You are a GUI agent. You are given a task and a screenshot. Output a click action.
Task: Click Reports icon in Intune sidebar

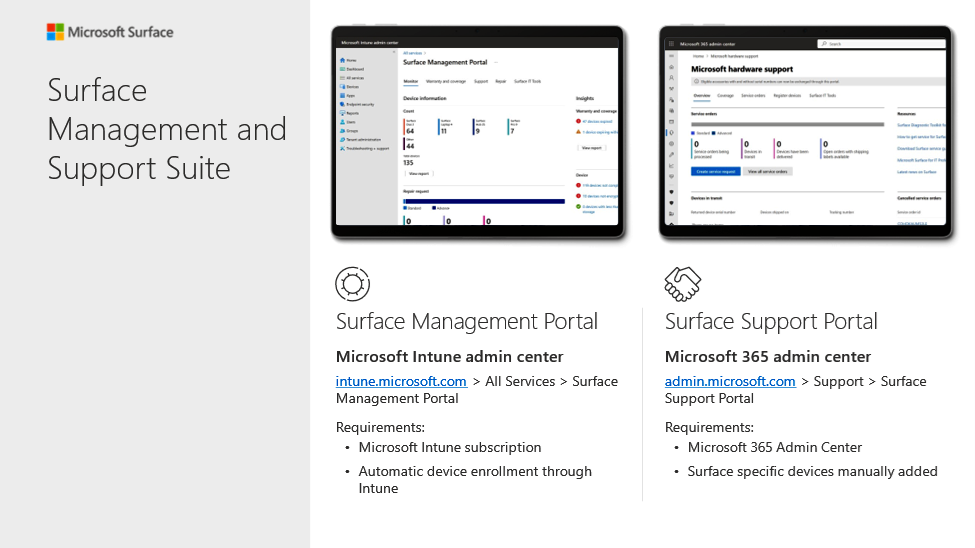[342, 113]
